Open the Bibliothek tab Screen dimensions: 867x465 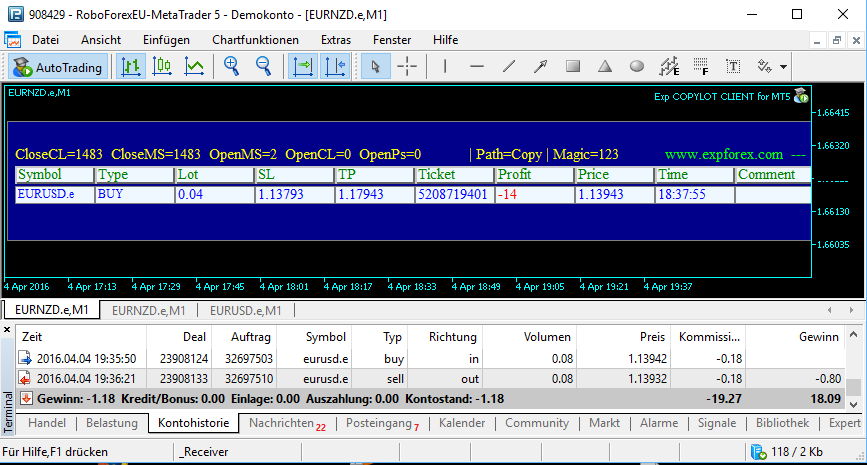pyautogui.click(x=782, y=423)
